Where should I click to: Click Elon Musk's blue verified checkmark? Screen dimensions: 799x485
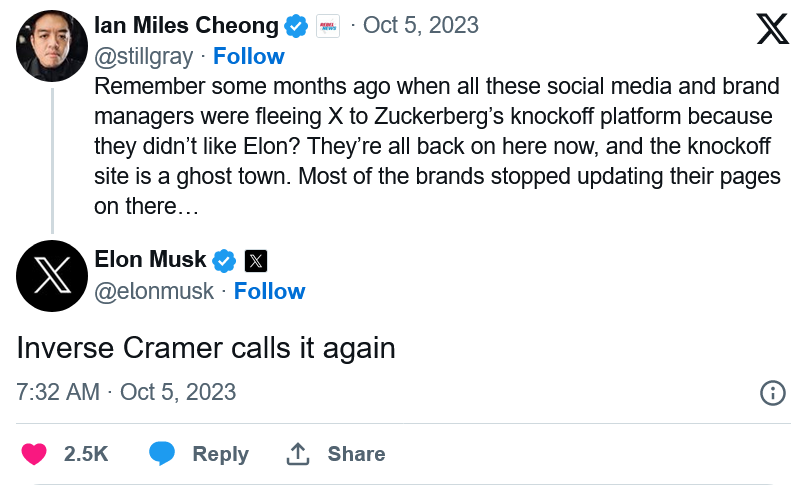pyautogui.click(x=226, y=261)
